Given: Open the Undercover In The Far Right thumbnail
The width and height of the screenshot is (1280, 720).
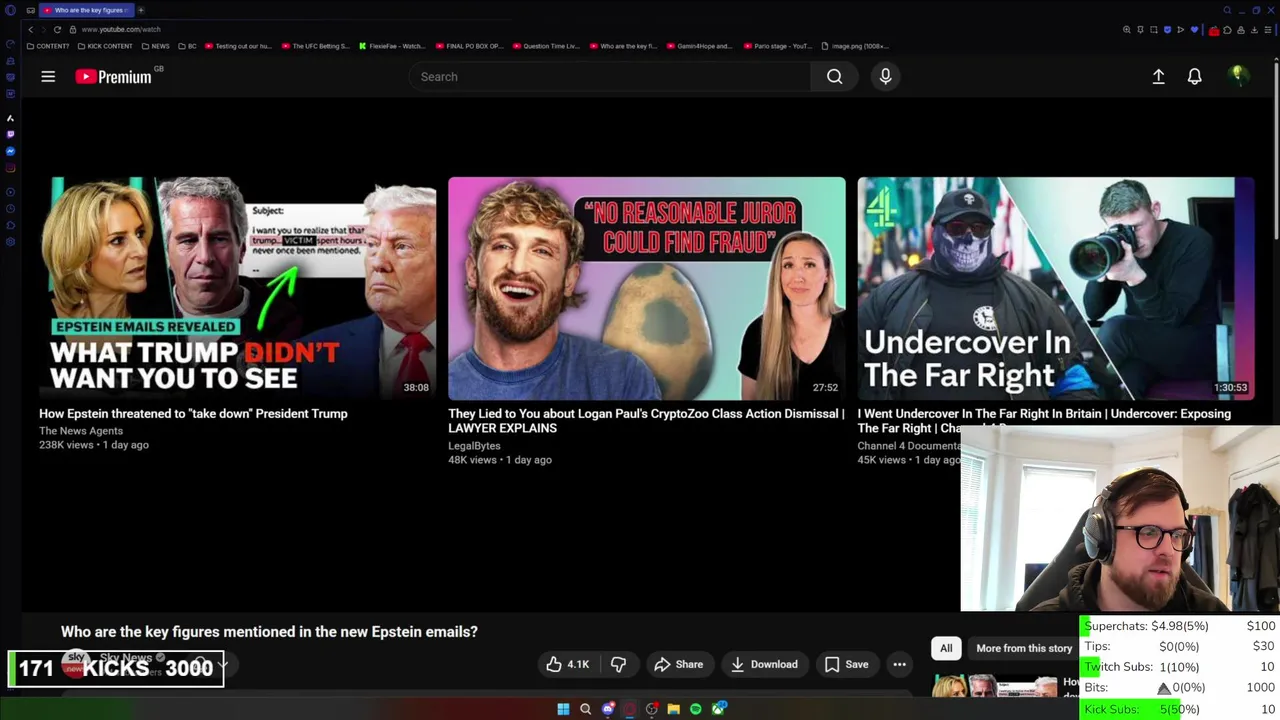Looking at the screenshot, I should click(1056, 289).
